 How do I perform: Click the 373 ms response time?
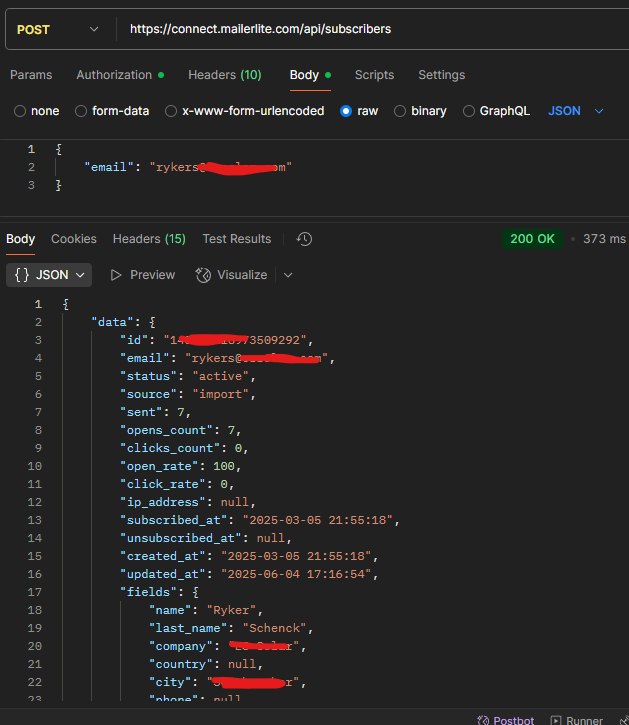click(x=604, y=239)
